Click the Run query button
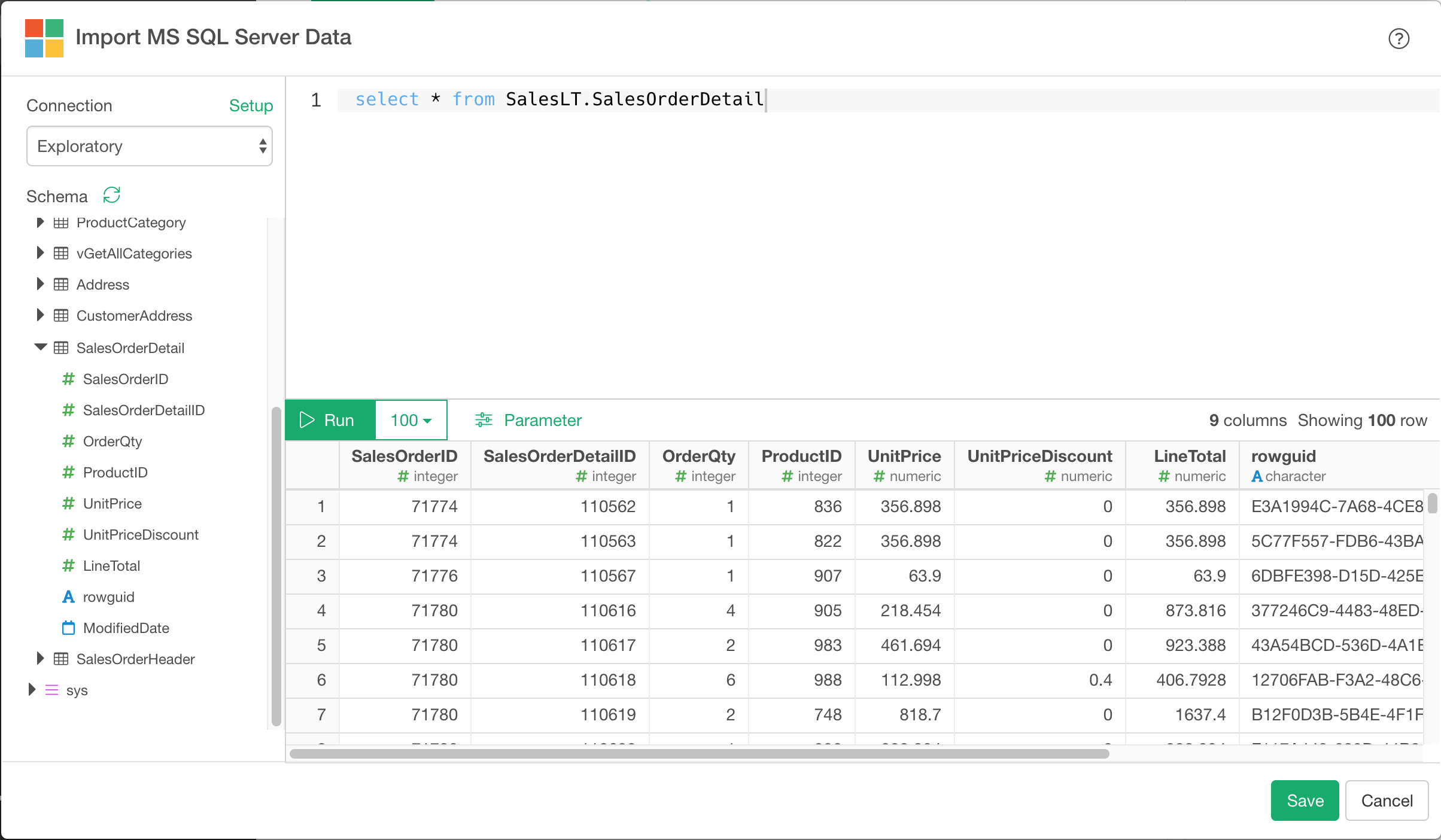The height and width of the screenshot is (840, 1441). point(330,420)
